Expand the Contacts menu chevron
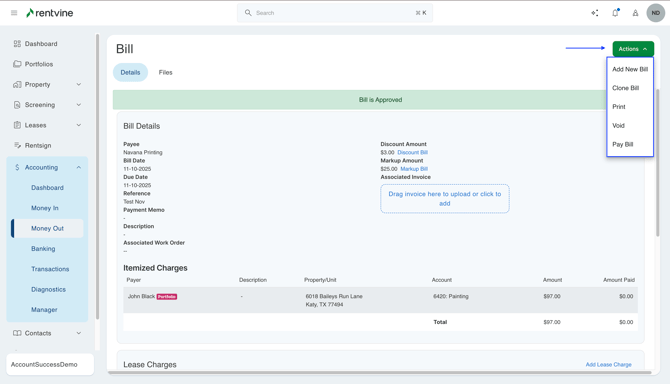The height and width of the screenshot is (384, 670). pyautogui.click(x=79, y=333)
